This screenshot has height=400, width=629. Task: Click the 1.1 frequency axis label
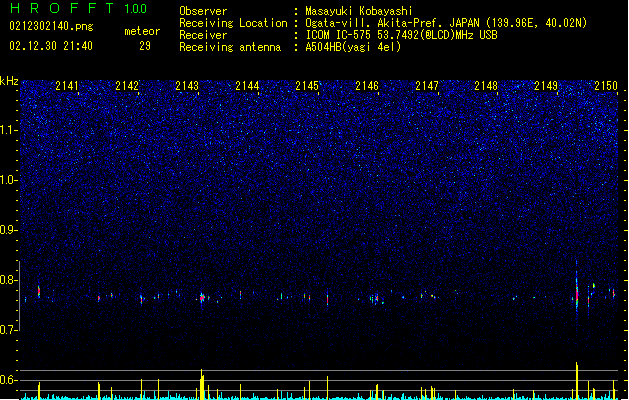pyautogui.click(x=9, y=130)
